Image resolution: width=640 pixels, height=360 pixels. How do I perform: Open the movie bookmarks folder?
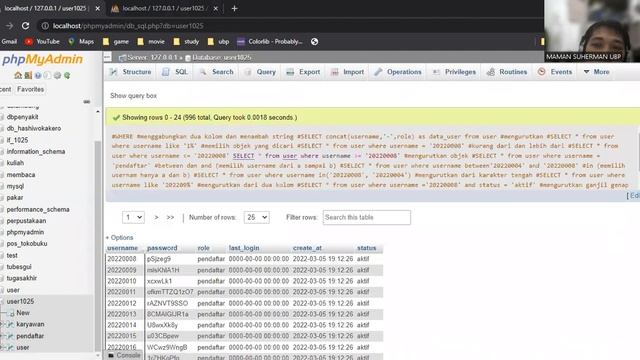tap(151, 42)
